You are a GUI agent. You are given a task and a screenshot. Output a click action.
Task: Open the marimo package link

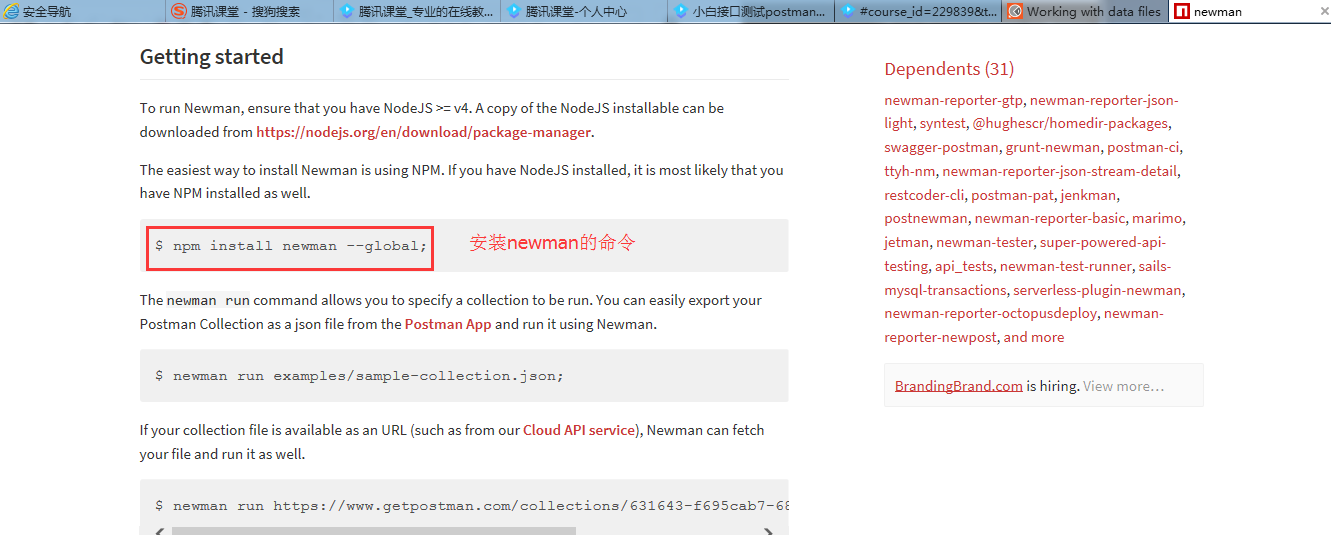1158,218
